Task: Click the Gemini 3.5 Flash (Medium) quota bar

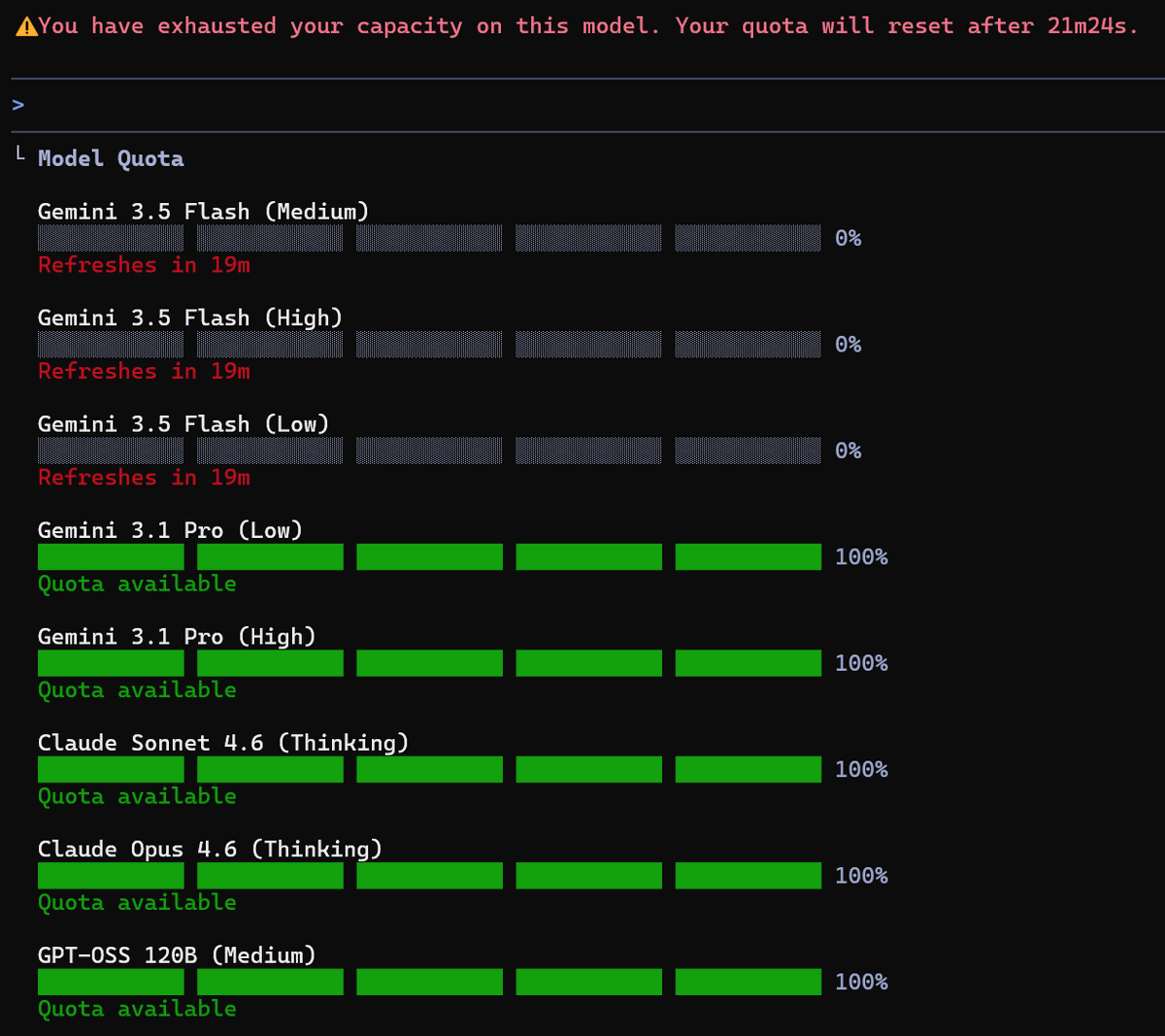Action: (429, 238)
